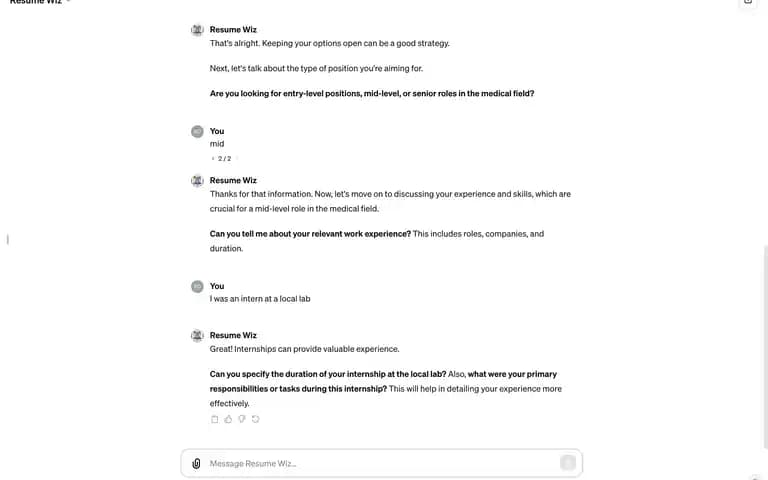The height and width of the screenshot is (480, 768).
Task: Click Resume Wiz avatar beside 'Thanks for that information'
Action: click(197, 181)
